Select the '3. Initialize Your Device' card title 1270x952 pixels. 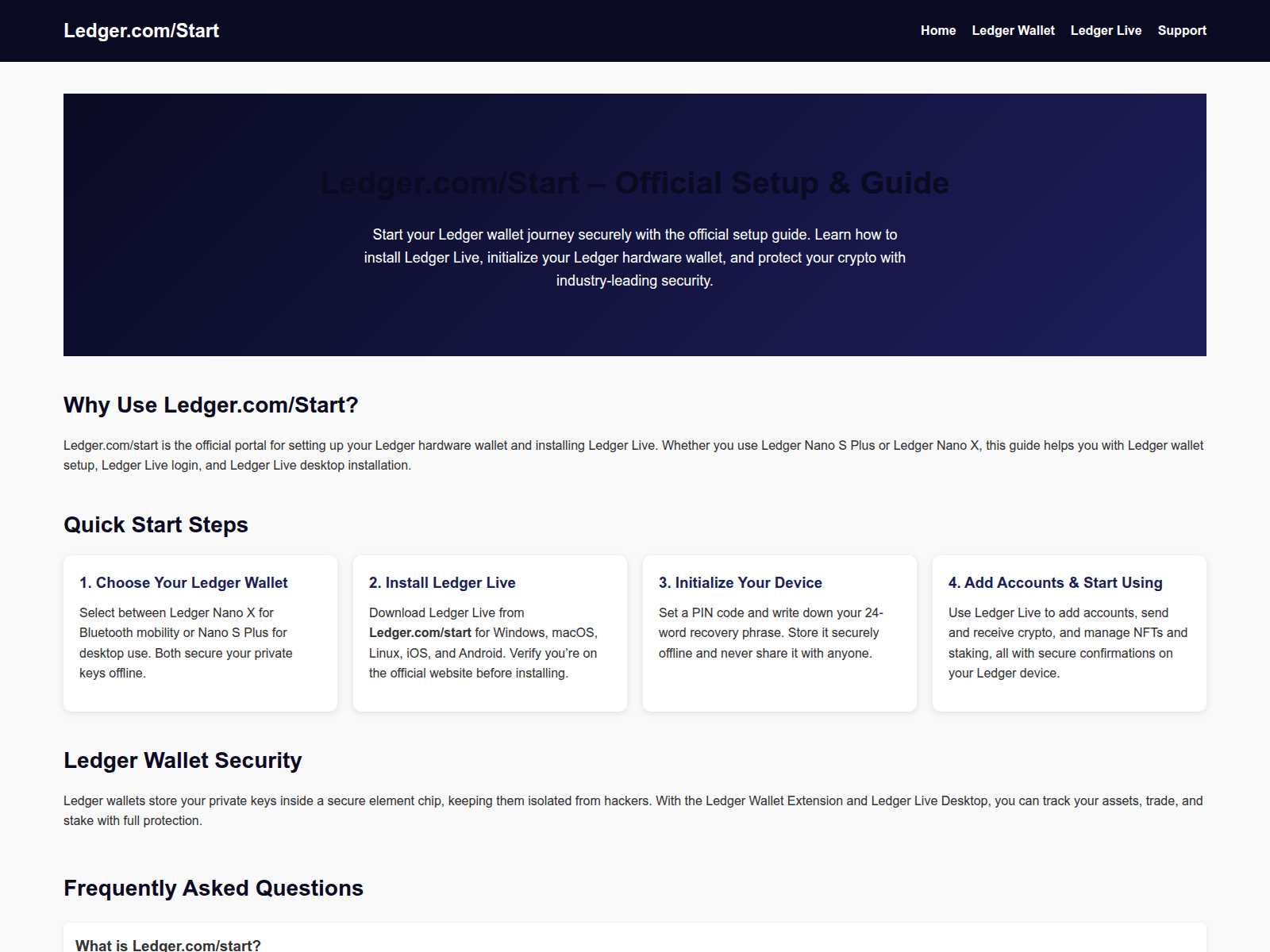[741, 583]
